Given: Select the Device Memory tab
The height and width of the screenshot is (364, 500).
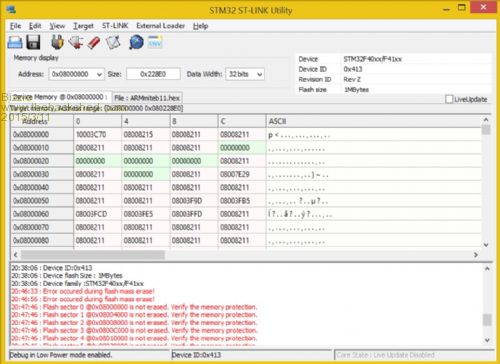Looking at the screenshot, I should [60, 97].
